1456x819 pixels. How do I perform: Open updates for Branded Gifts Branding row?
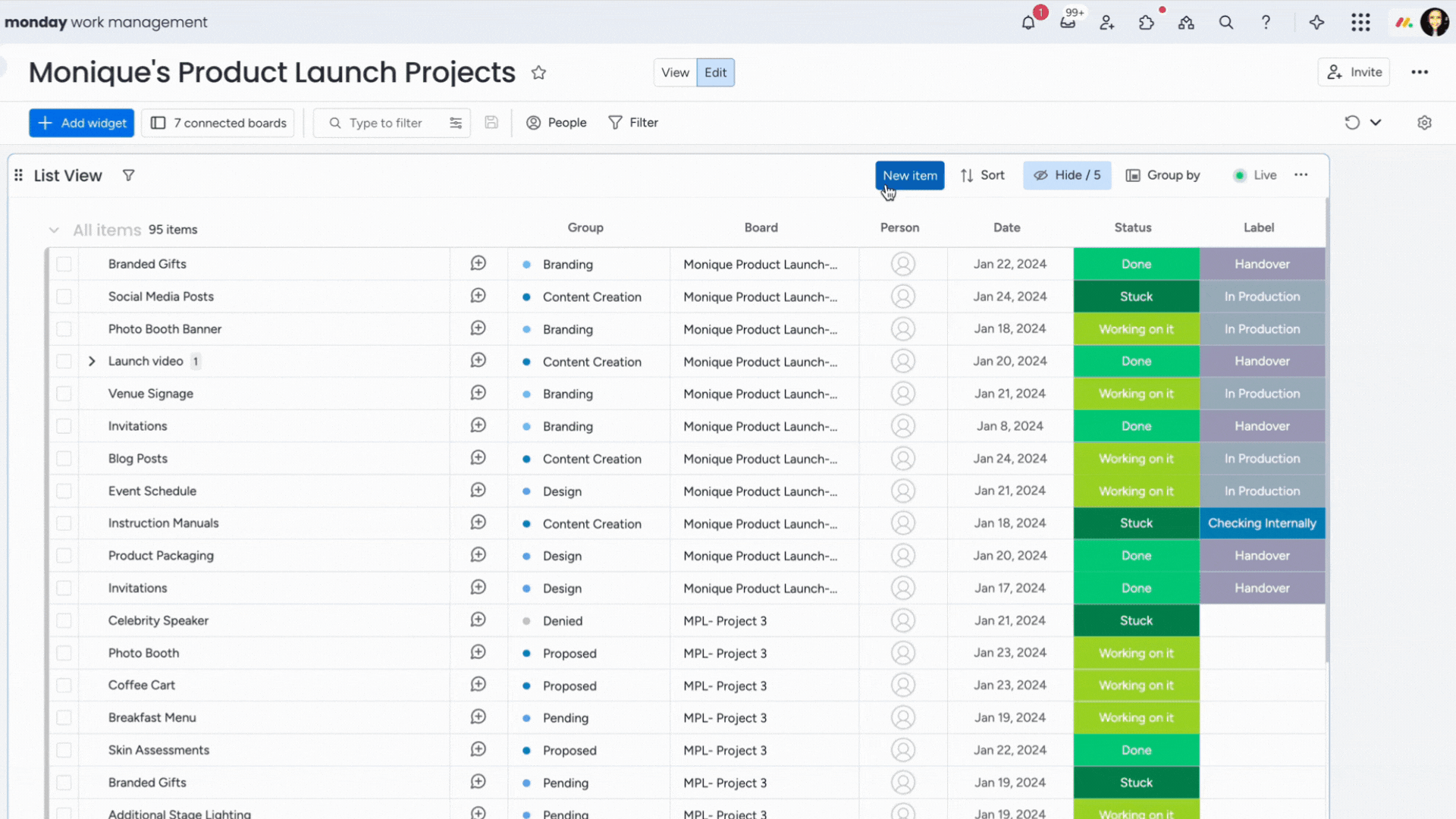point(478,263)
